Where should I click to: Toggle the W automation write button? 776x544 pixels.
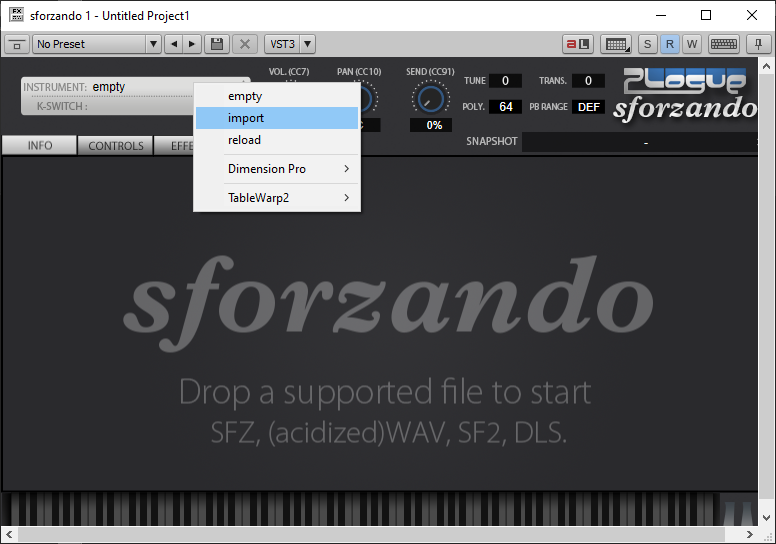[x=692, y=44]
